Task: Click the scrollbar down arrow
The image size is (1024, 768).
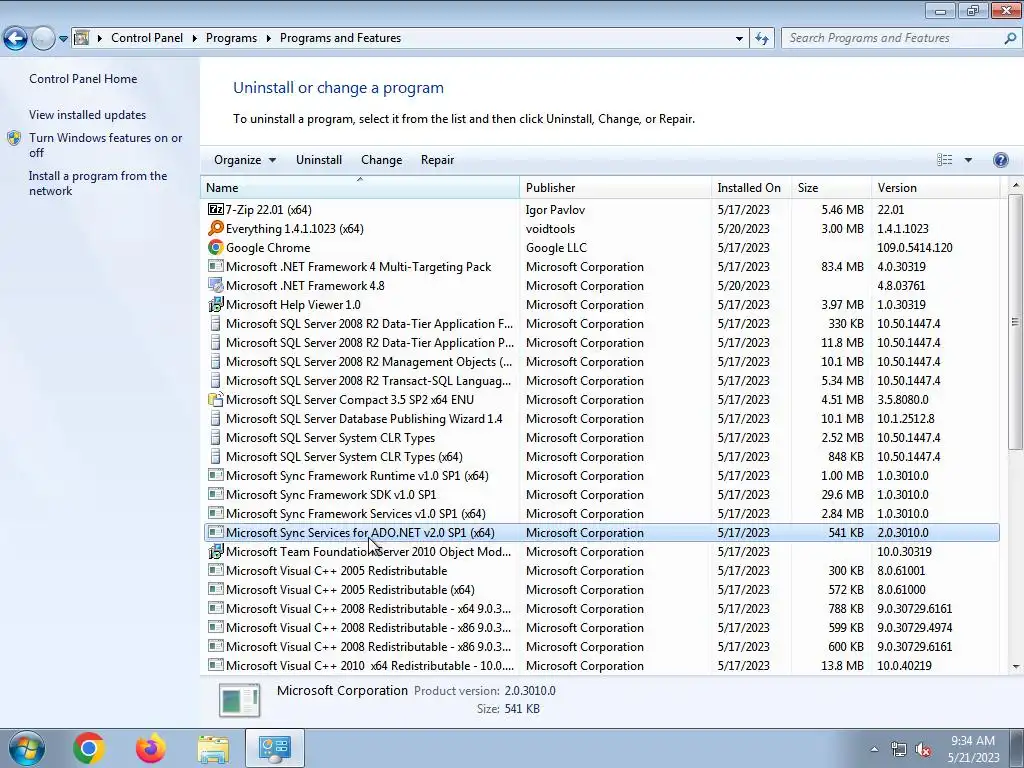Action: click(1015, 667)
